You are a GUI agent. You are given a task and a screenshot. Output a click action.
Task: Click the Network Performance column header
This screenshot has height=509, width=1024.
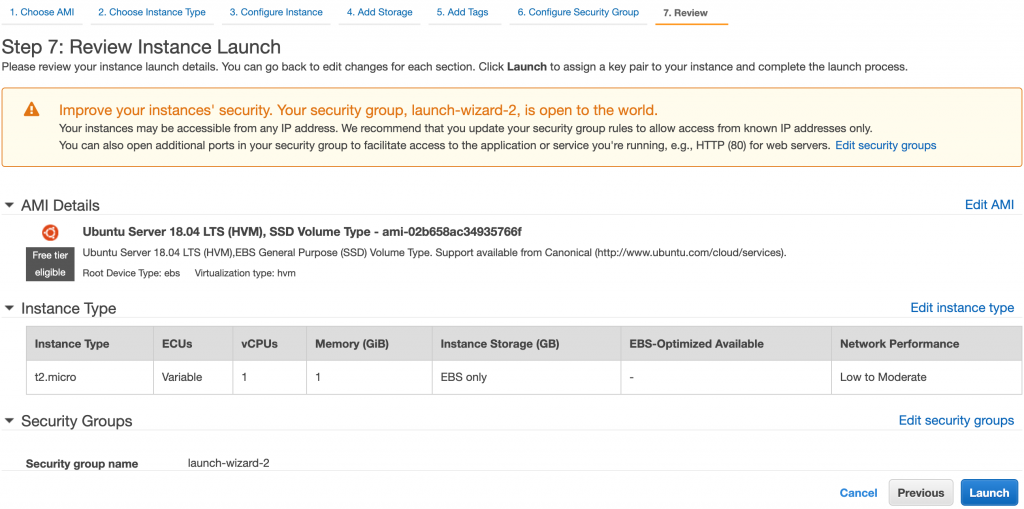(x=927, y=344)
